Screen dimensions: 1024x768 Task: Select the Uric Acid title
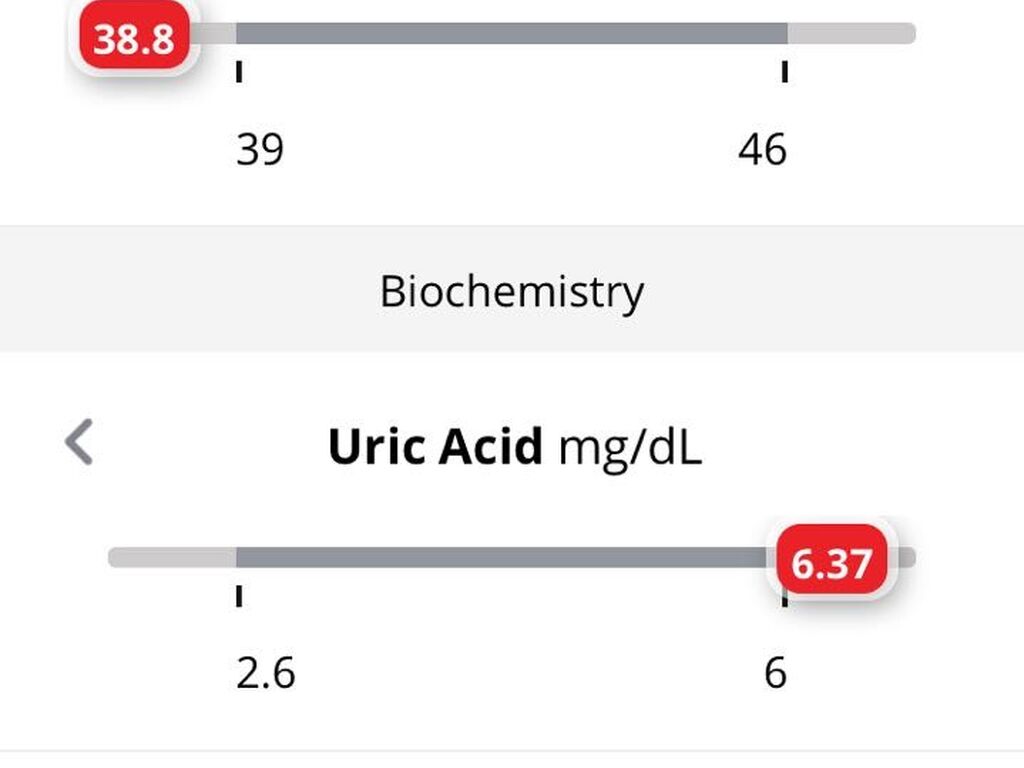pyautogui.click(x=435, y=447)
